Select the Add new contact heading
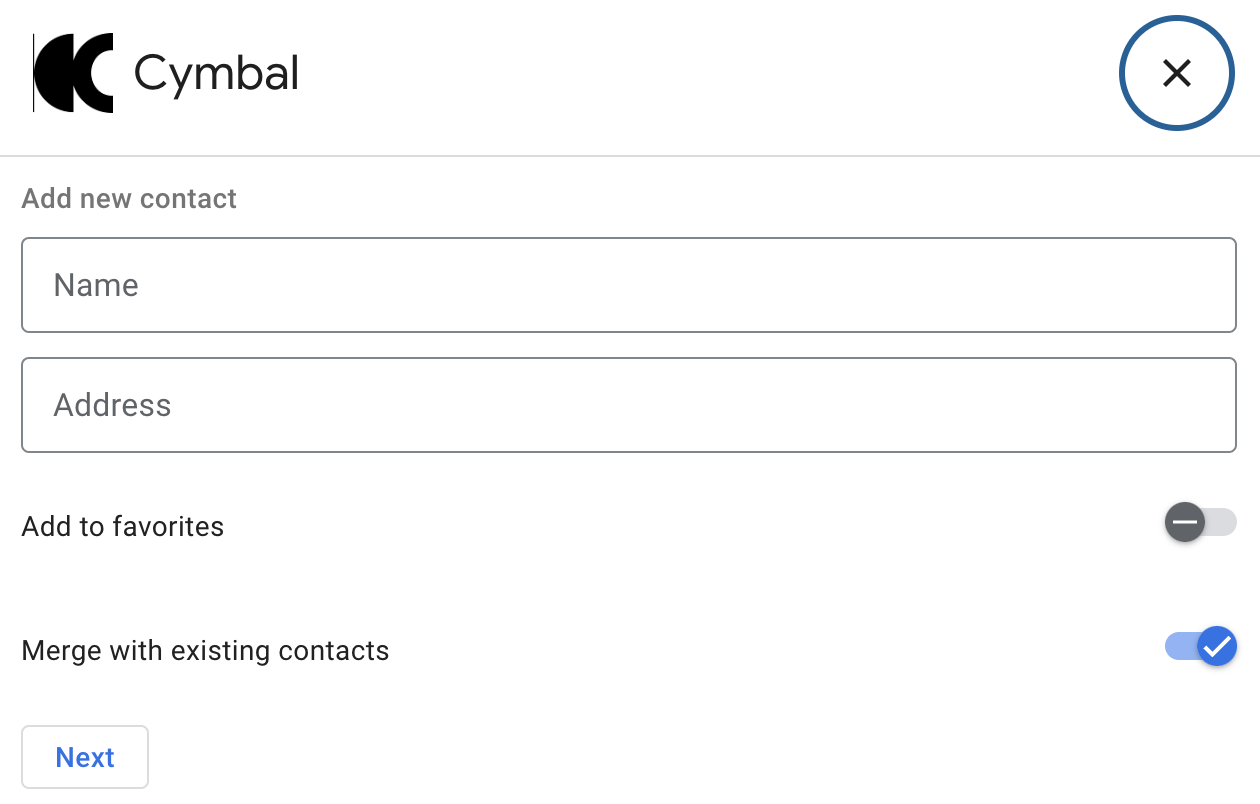 coord(128,199)
